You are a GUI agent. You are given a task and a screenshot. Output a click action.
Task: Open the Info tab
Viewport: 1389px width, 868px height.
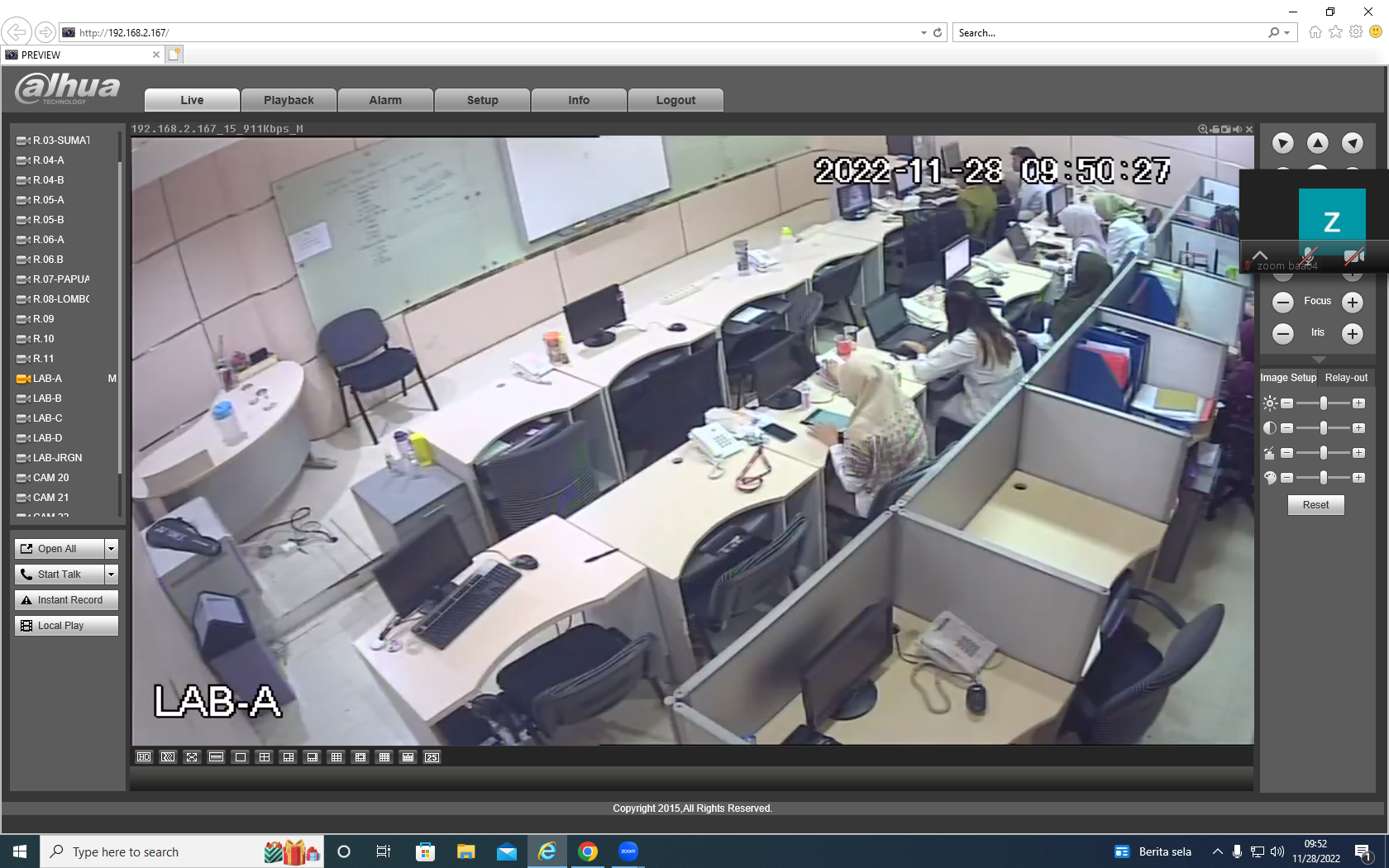[x=579, y=100]
